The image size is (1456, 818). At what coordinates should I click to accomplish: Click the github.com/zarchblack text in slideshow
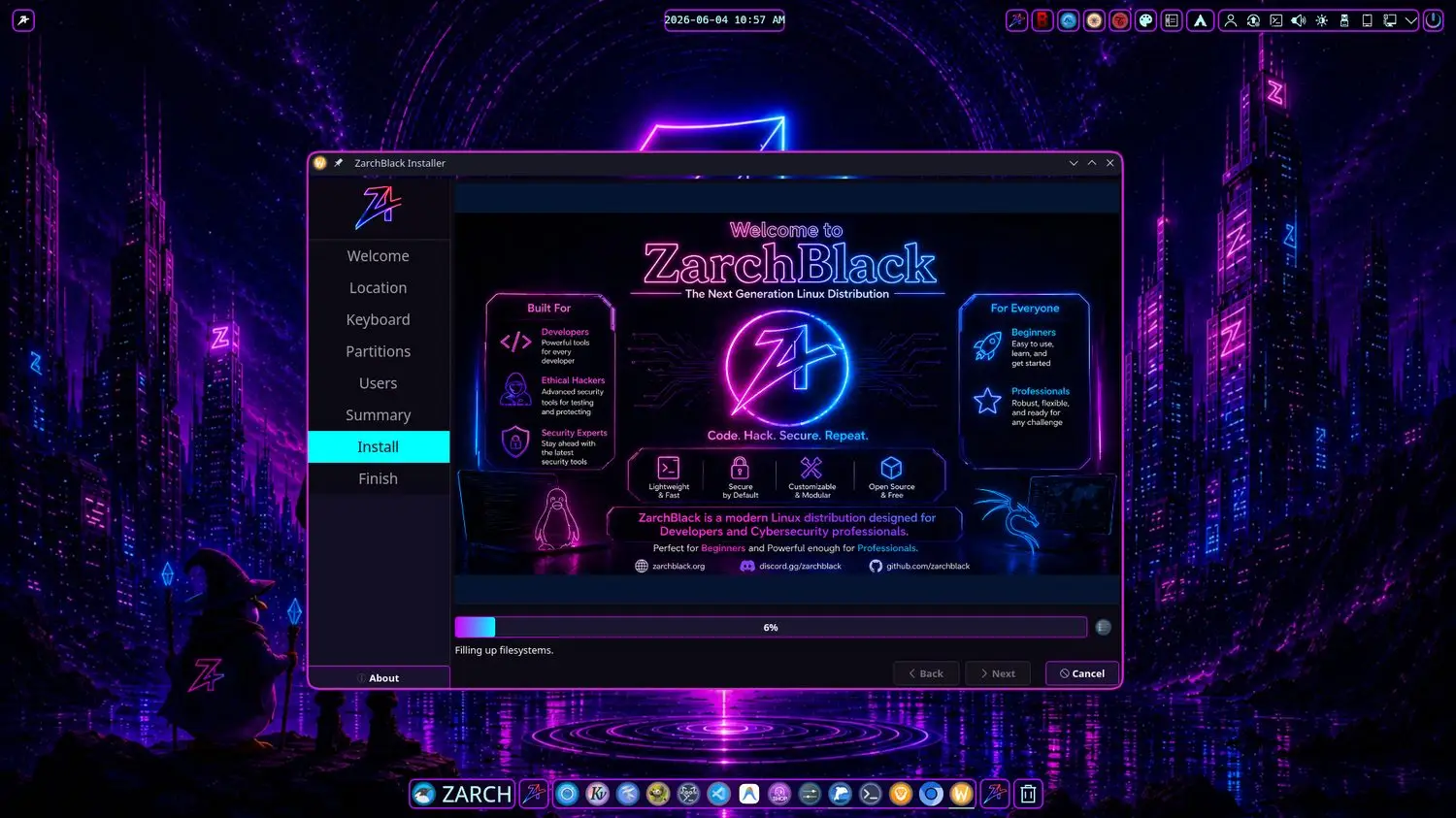click(x=928, y=567)
